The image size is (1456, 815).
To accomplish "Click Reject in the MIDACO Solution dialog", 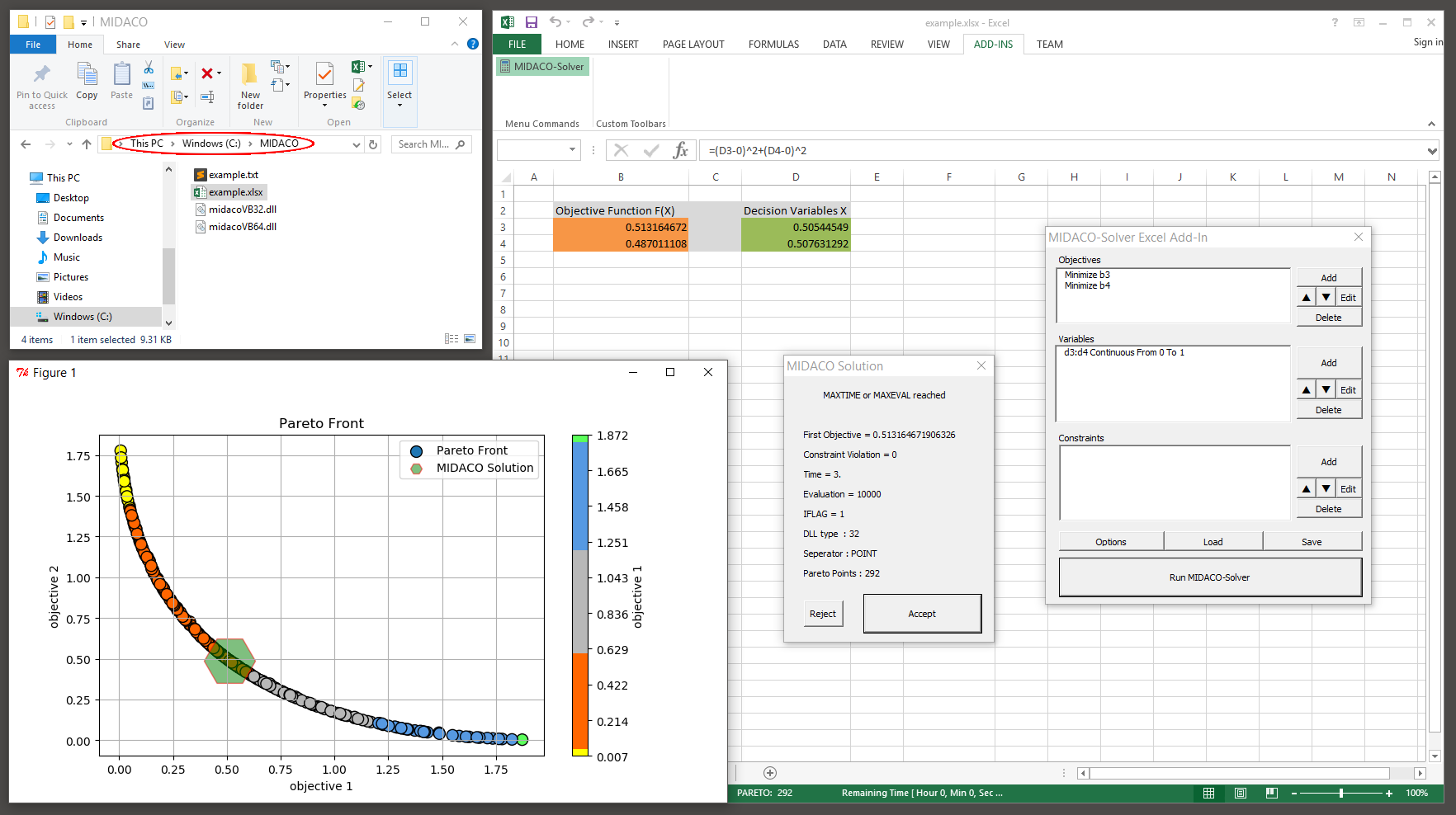I will 823,614.
